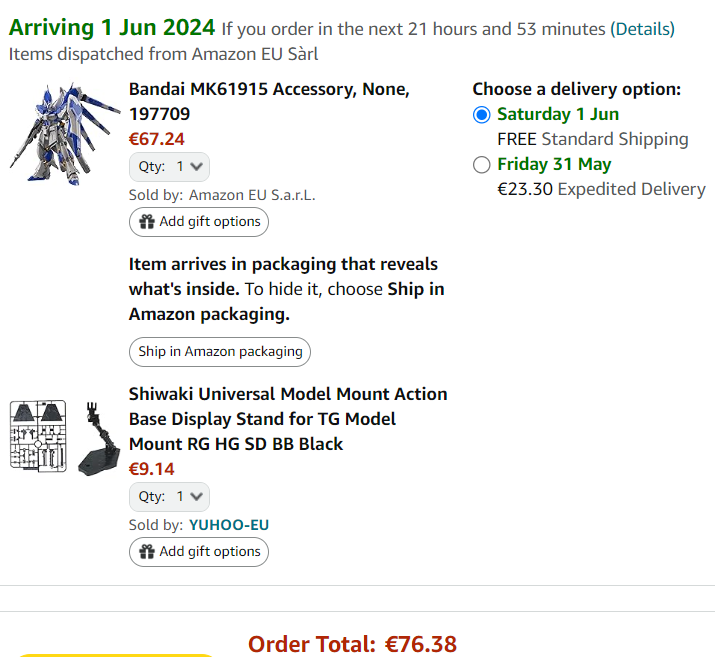Viewport: 715px width, 657px height.
Task: Click chevron arrow on Shiwaki quantity selector
Action: coord(197,497)
